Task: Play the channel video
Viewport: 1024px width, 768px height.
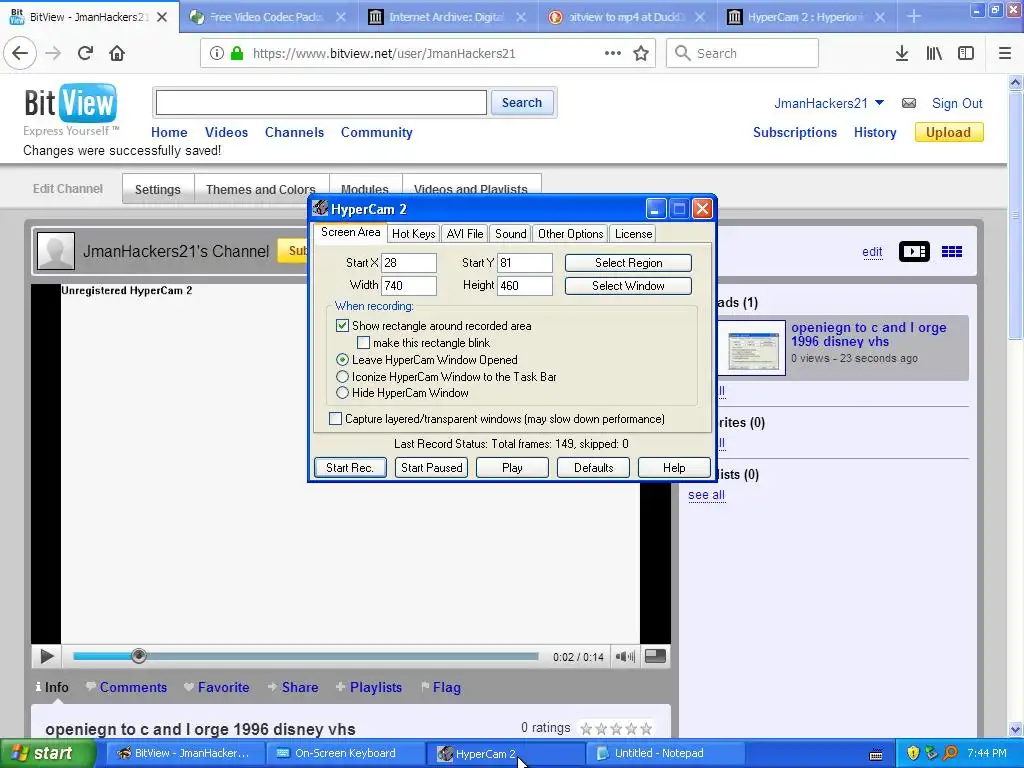Action: point(46,656)
